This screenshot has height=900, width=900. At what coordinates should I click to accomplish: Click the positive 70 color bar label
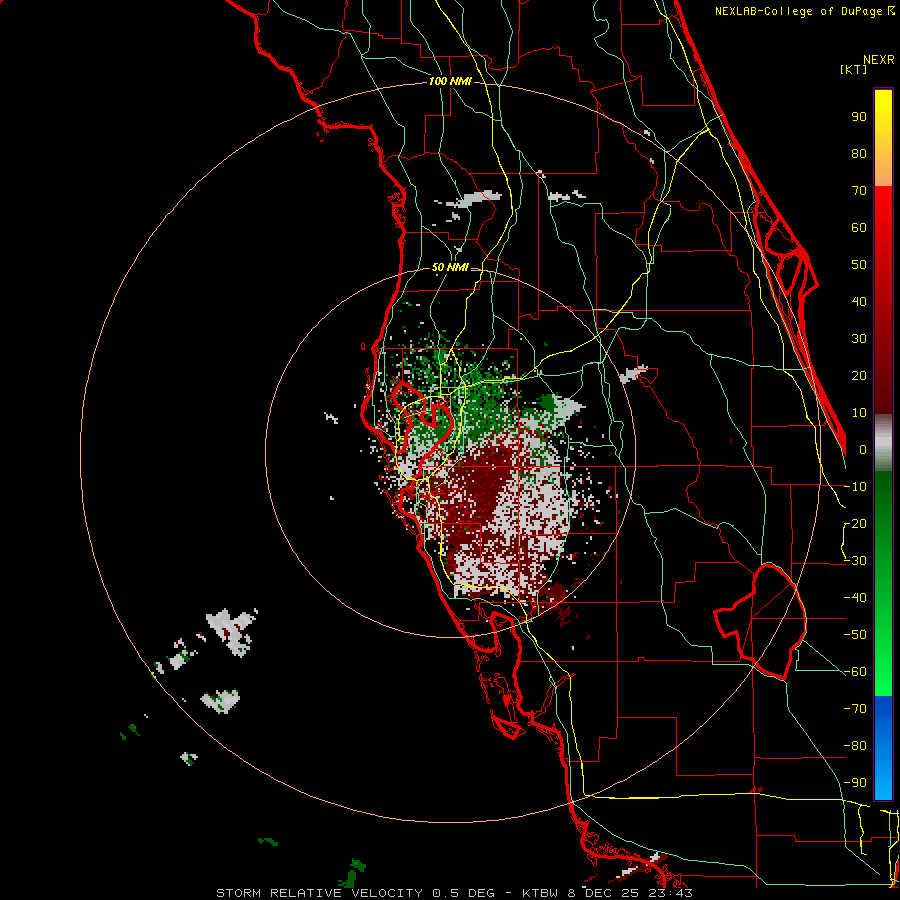click(x=859, y=191)
